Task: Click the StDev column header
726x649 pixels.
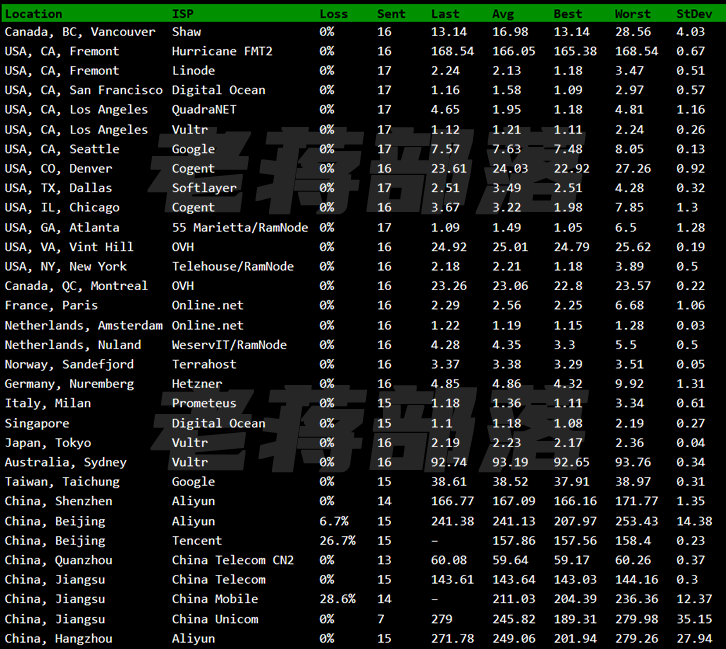Action: click(x=694, y=14)
